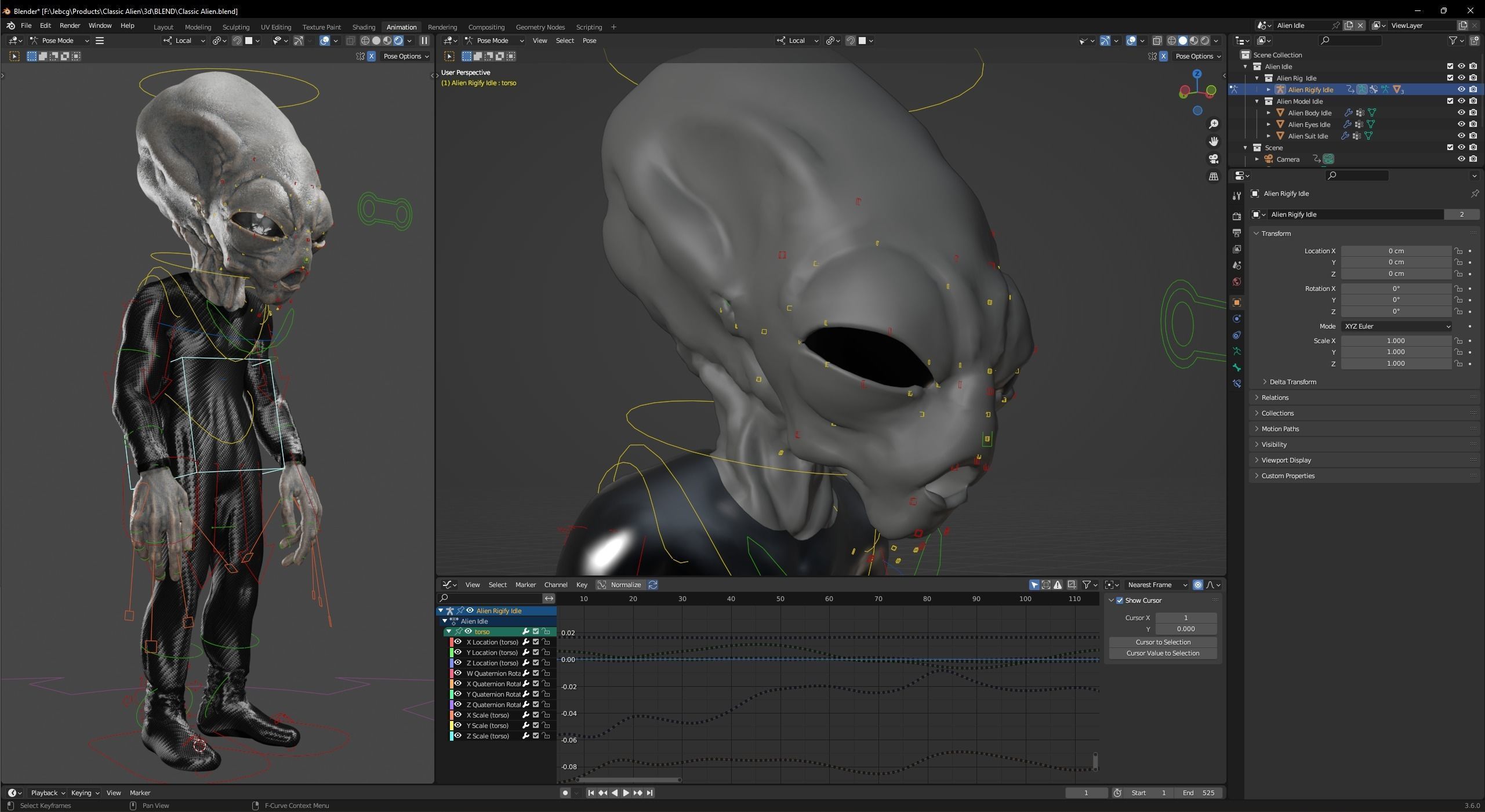Click the Cursor X value field
Viewport: 1485px width, 812px height.
click(1186, 618)
